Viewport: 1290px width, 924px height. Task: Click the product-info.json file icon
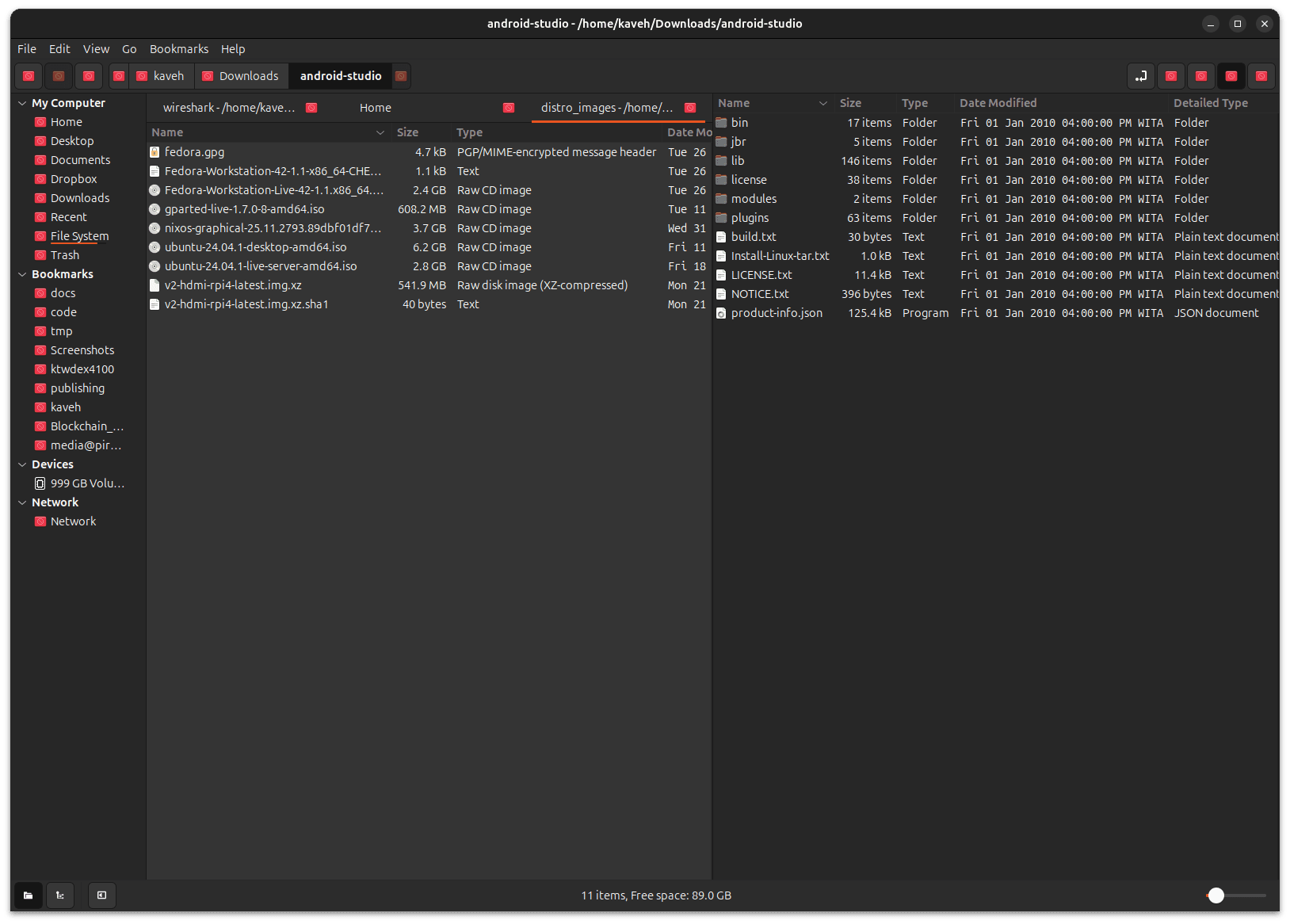pyautogui.click(x=721, y=313)
